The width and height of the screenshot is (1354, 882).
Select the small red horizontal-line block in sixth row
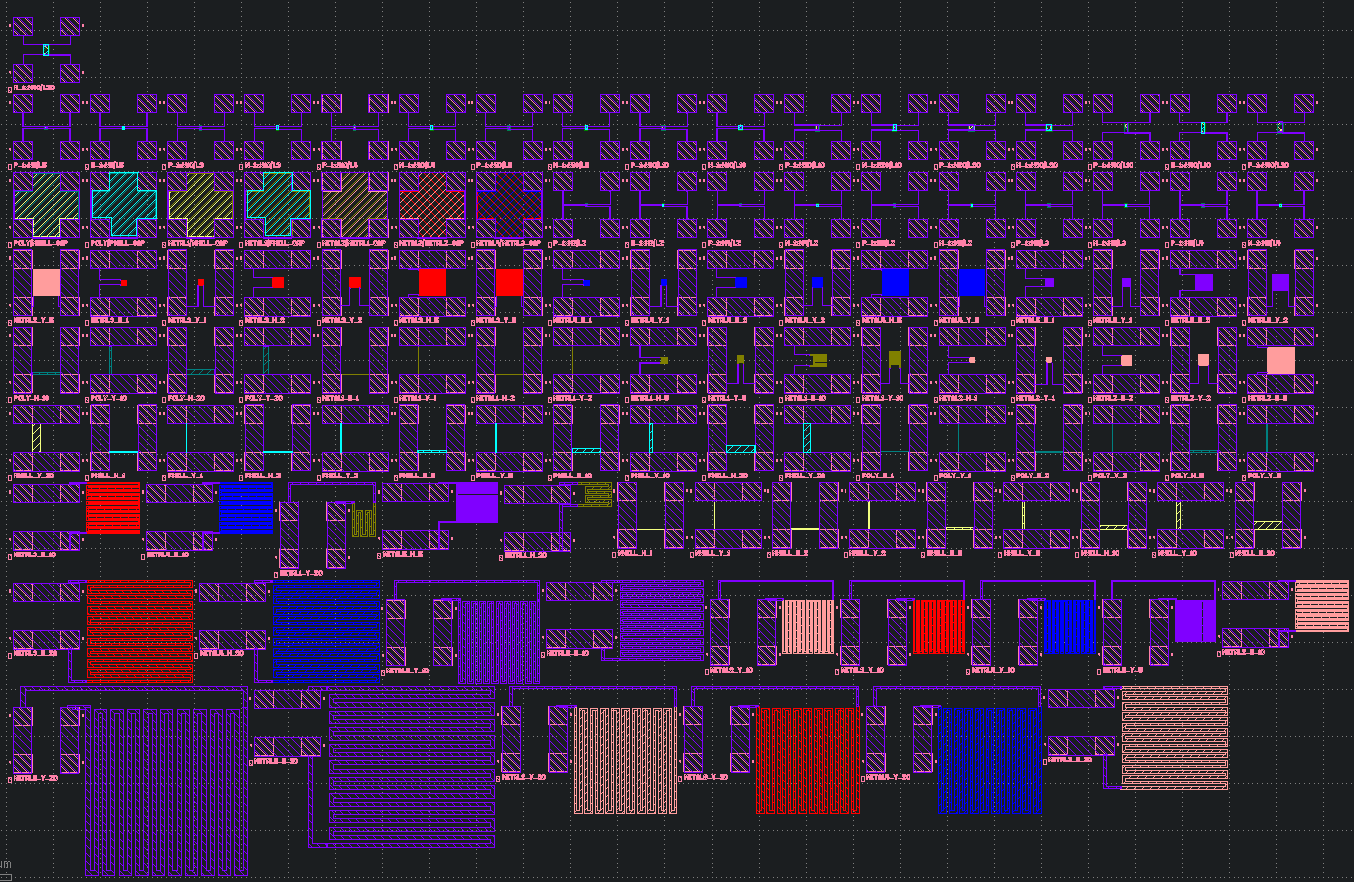(x=112, y=509)
